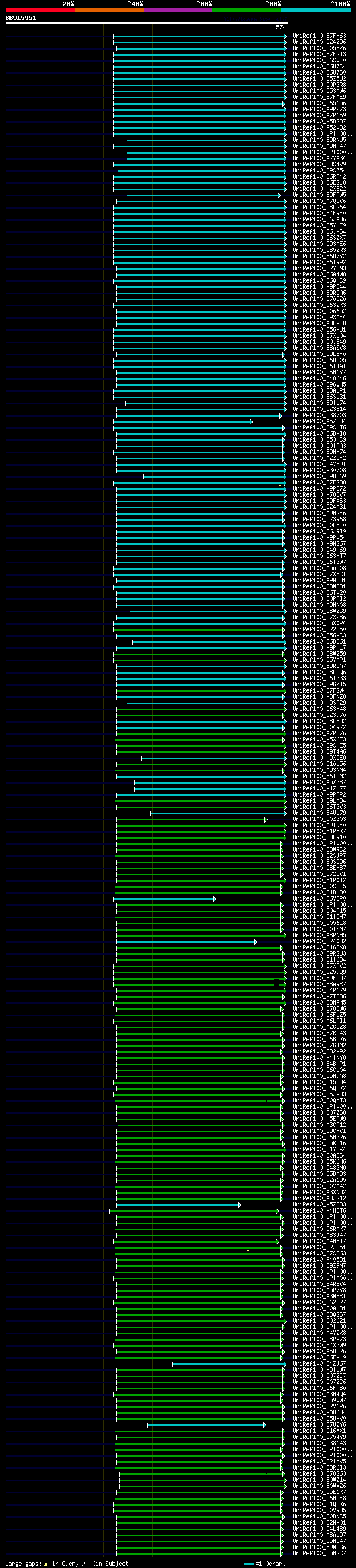Select hit label UniRef100_A2X822

pyautogui.click(x=319, y=189)
